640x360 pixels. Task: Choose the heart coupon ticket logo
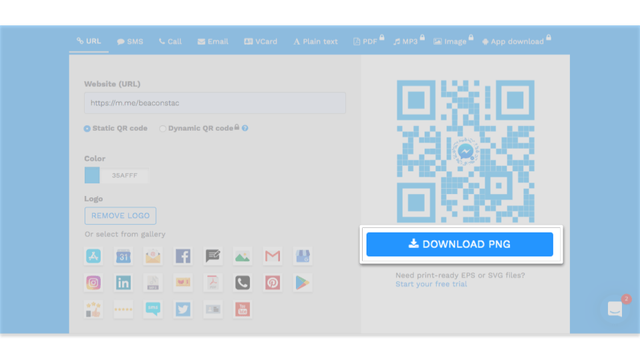tap(183, 282)
